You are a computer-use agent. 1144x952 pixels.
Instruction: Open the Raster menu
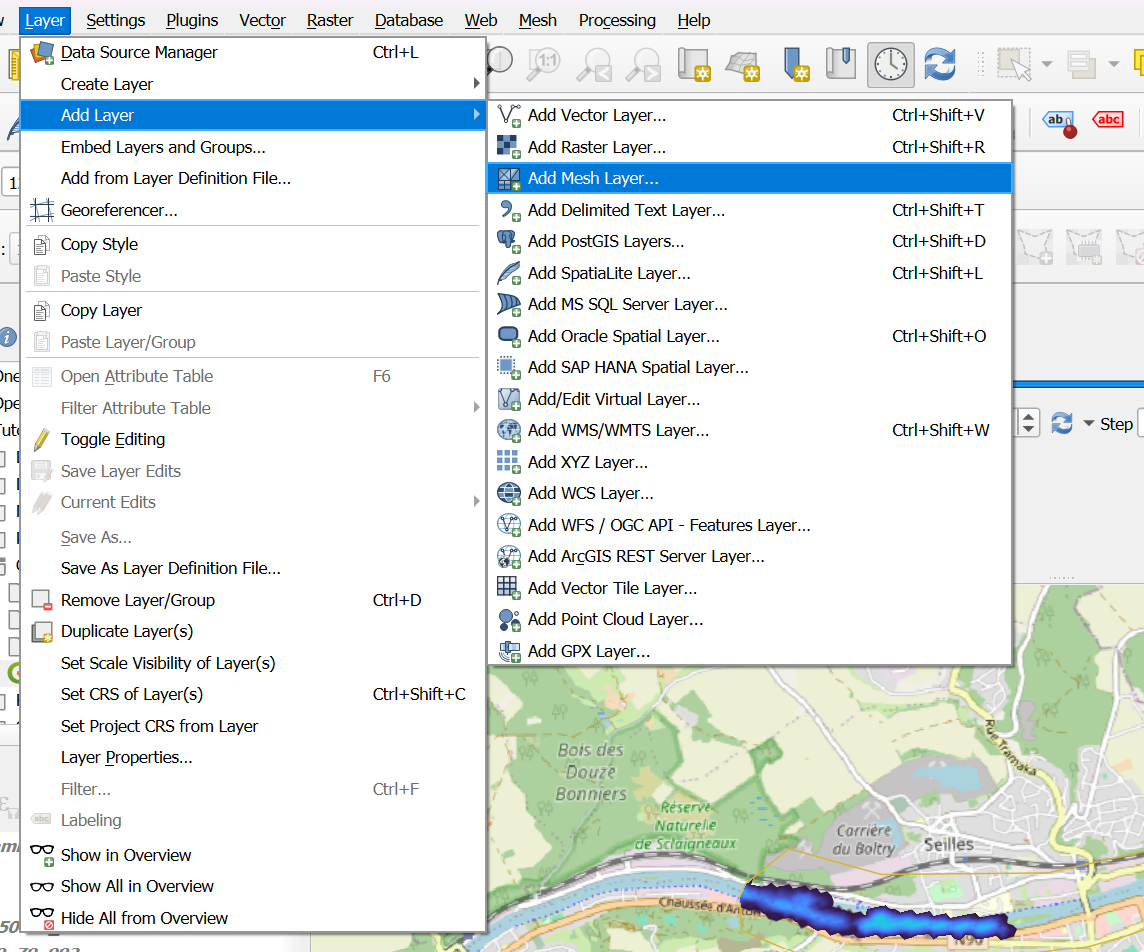pos(330,20)
